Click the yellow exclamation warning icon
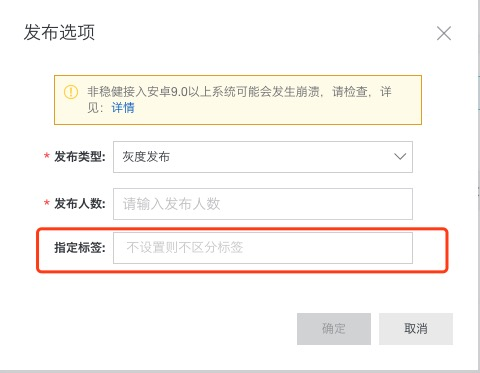This screenshot has height=373, width=480. (71, 92)
